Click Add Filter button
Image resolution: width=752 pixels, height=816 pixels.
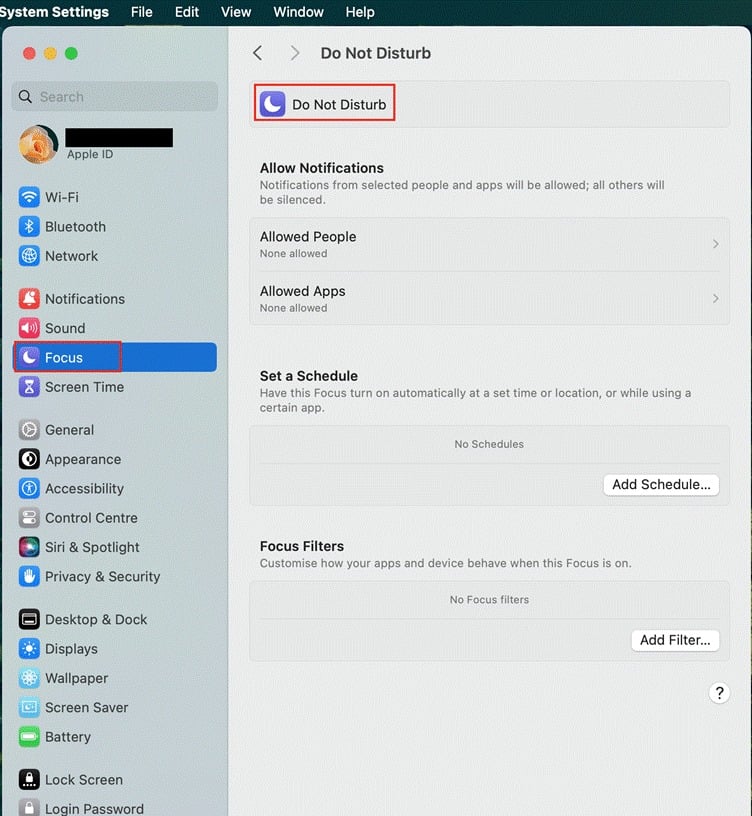coord(675,640)
